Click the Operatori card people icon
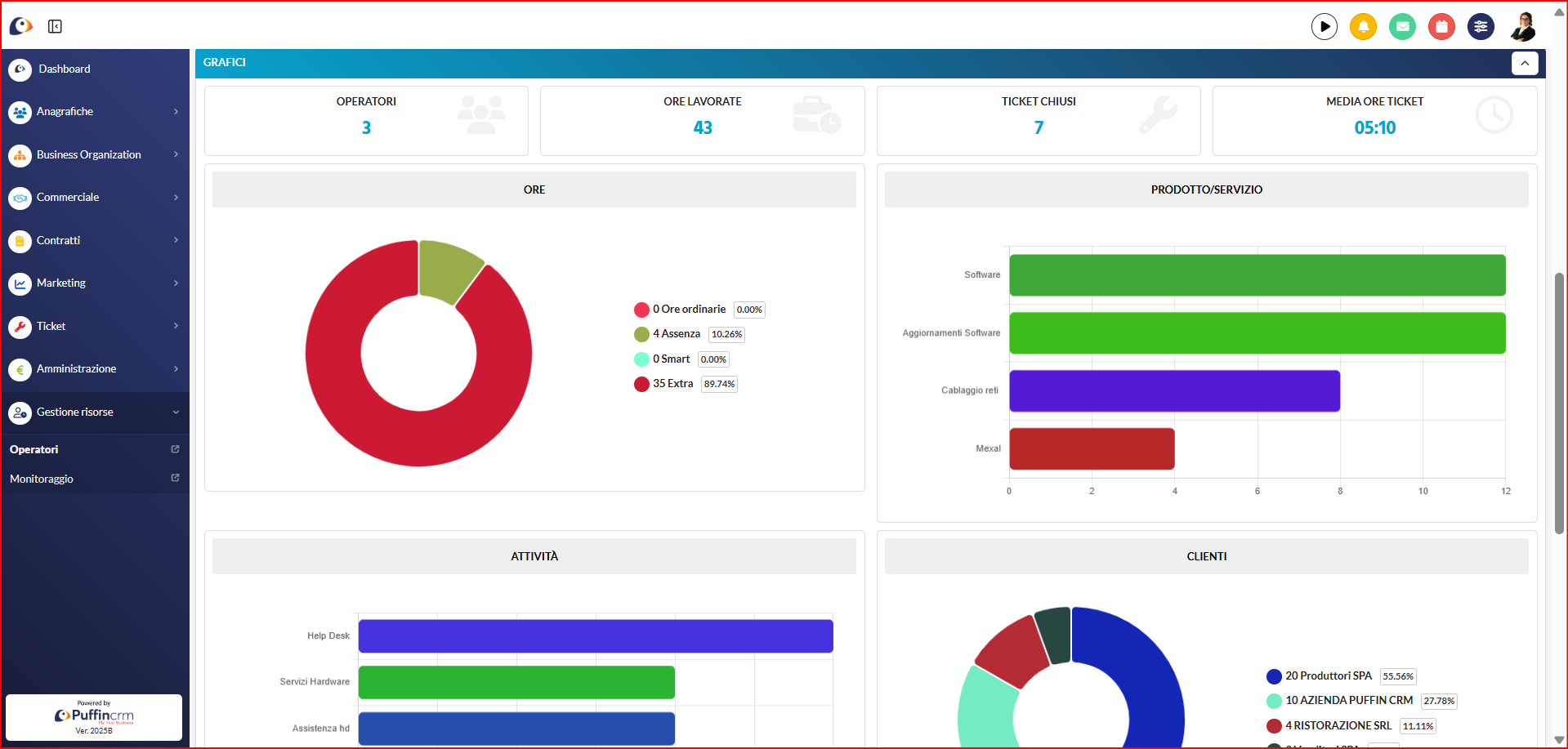1568x749 pixels. [480, 114]
